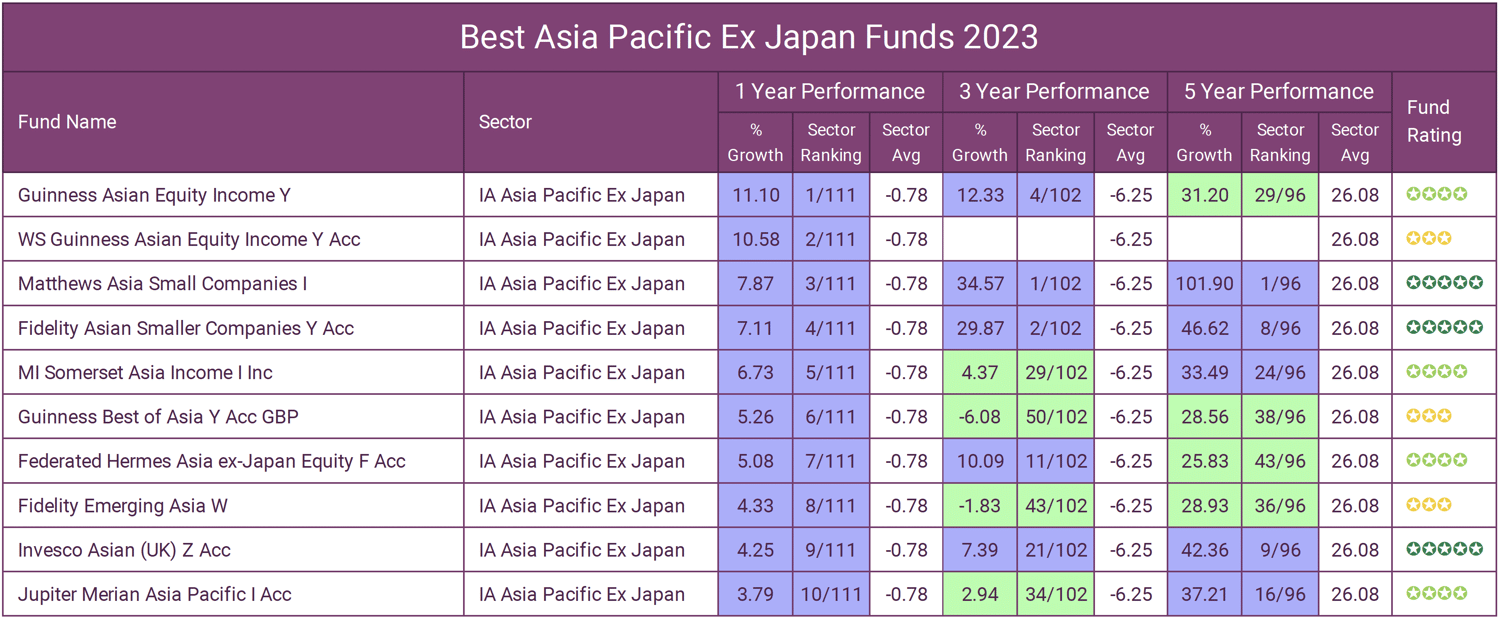Select the 3 Year Performance column header

point(1054,92)
